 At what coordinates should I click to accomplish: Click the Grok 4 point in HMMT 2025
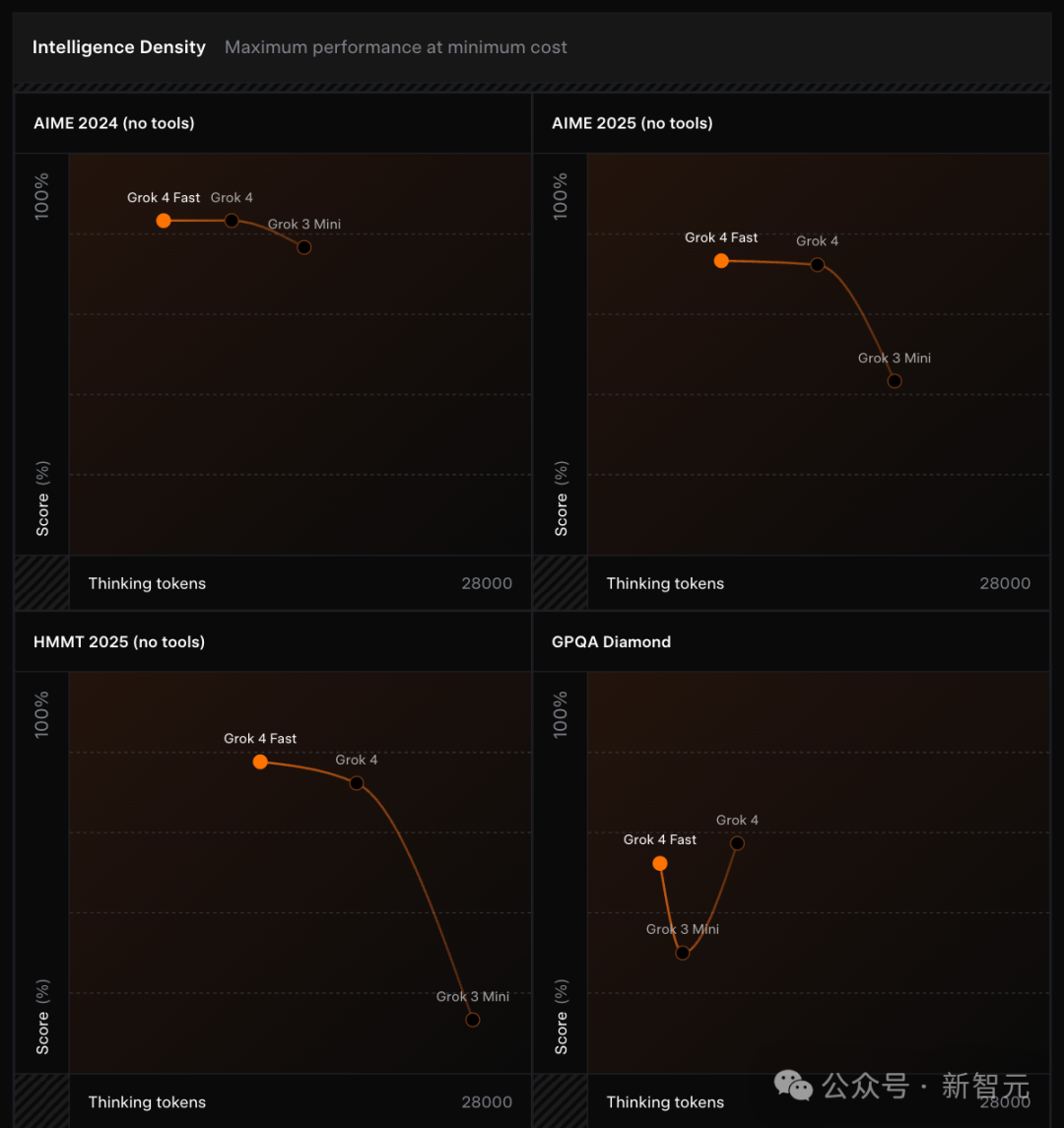[x=357, y=783]
